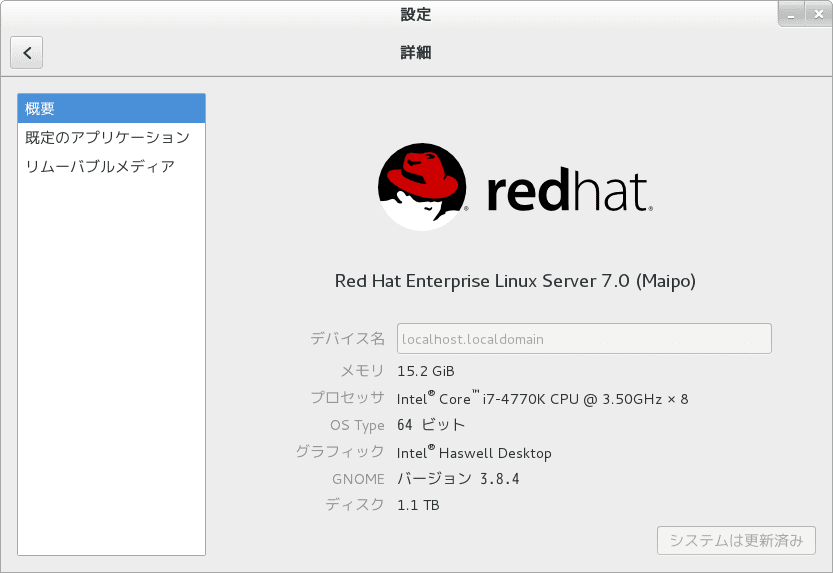Click the システムは更新済み button
The width and height of the screenshot is (833, 573).
tap(736, 541)
